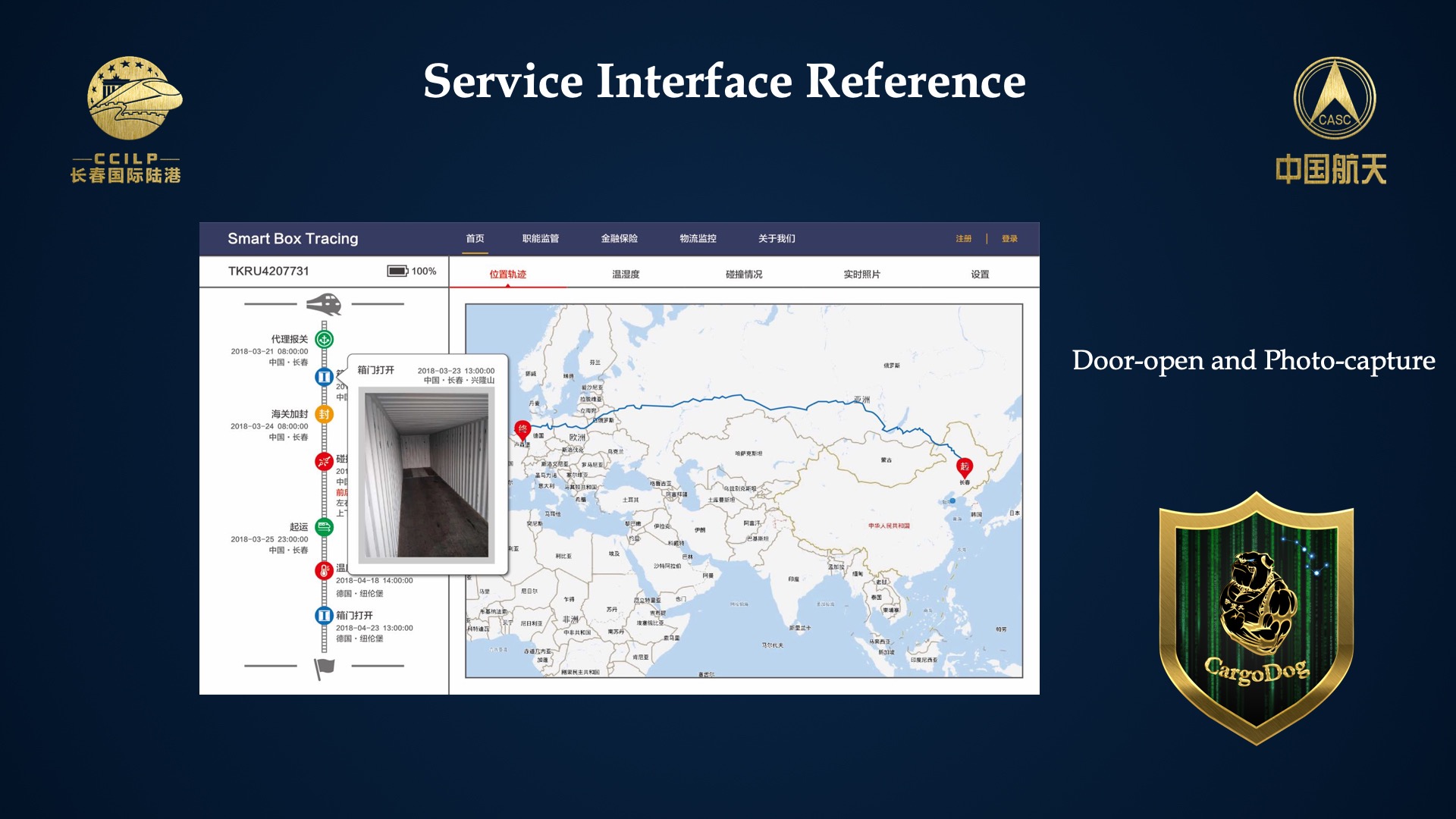Click the container interior photo thumbnail
The width and height of the screenshot is (1456, 819).
coord(426,475)
